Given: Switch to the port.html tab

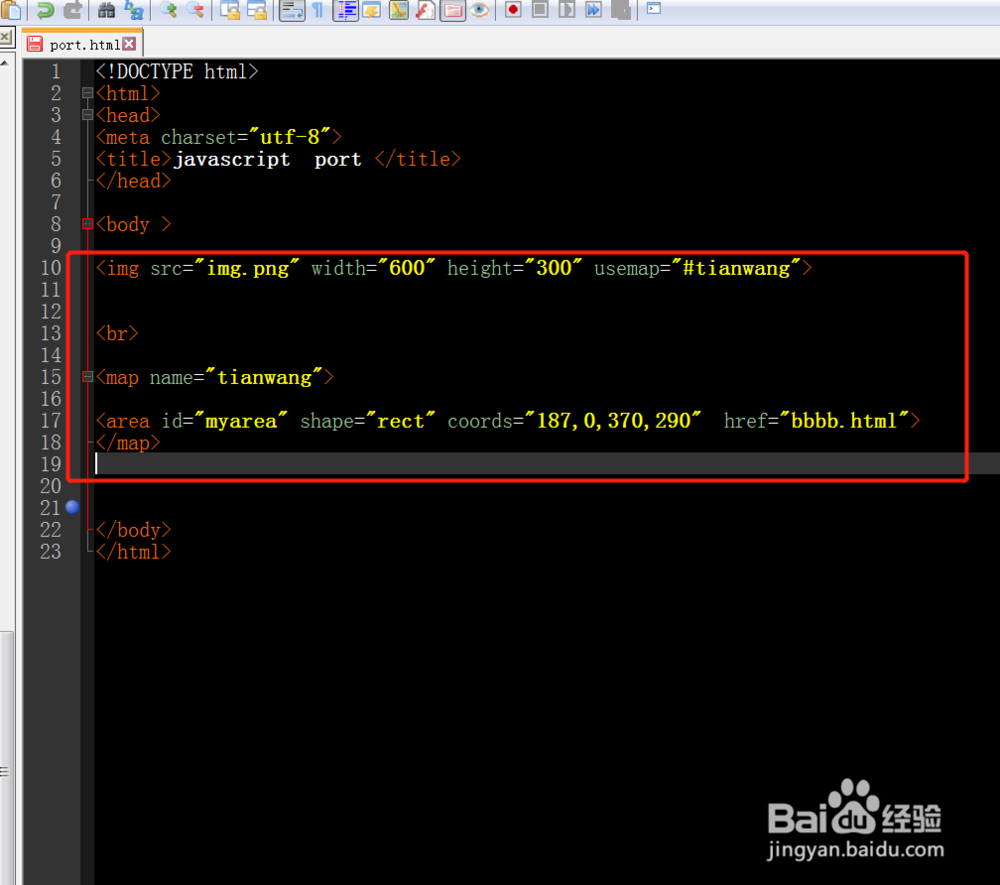Looking at the screenshot, I should pos(84,45).
